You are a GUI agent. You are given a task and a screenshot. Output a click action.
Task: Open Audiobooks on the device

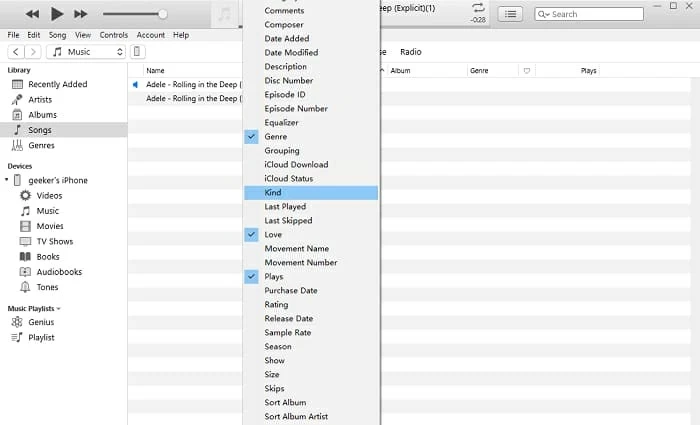click(59, 271)
